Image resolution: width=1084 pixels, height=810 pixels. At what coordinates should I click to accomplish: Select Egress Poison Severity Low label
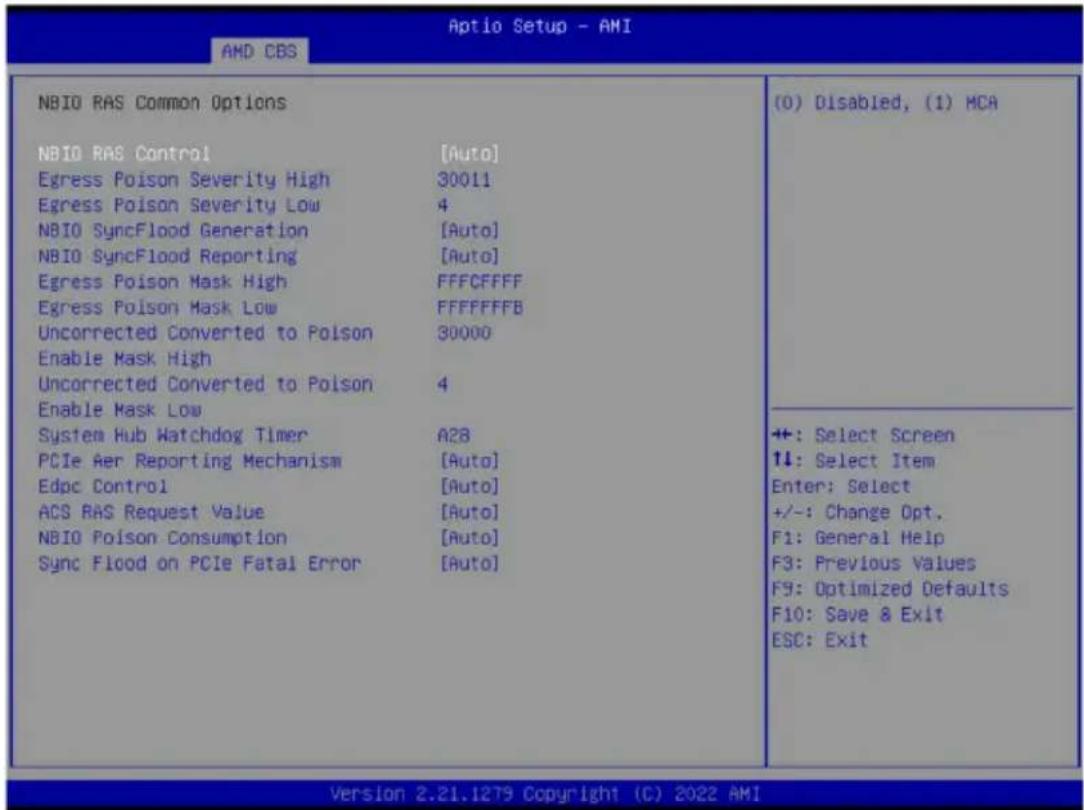tap(179, 205)
